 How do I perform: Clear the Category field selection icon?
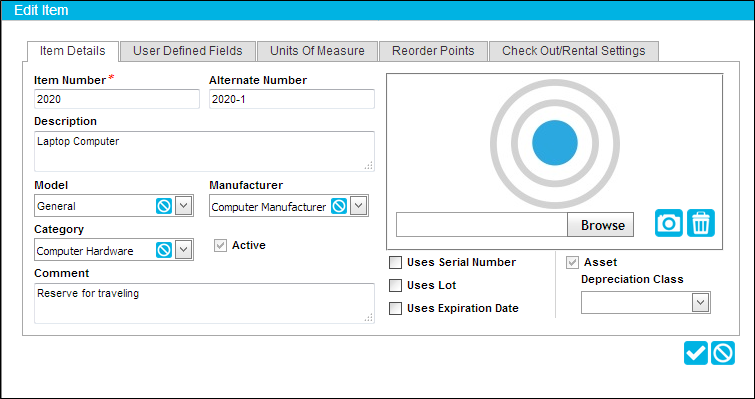coord(164,250)
